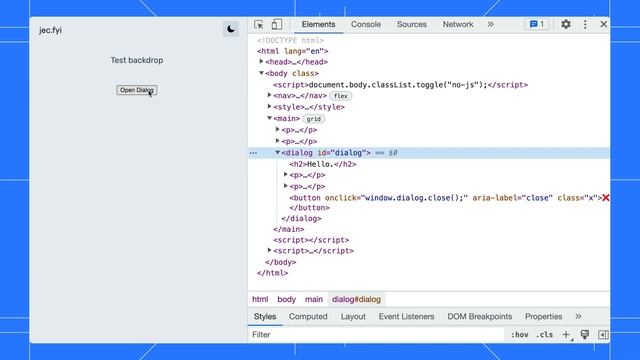Open the Properties pane tab
Viewport: 640px width, 360px height.
pyautogui.click(x=543, y=317)
